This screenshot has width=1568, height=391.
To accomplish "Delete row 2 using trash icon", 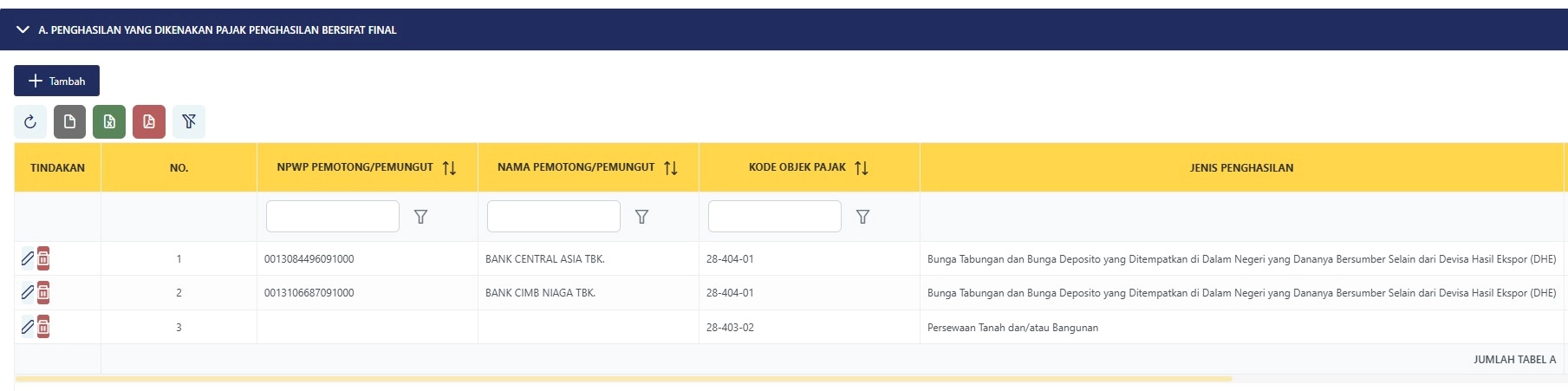I will click(43, 292).
